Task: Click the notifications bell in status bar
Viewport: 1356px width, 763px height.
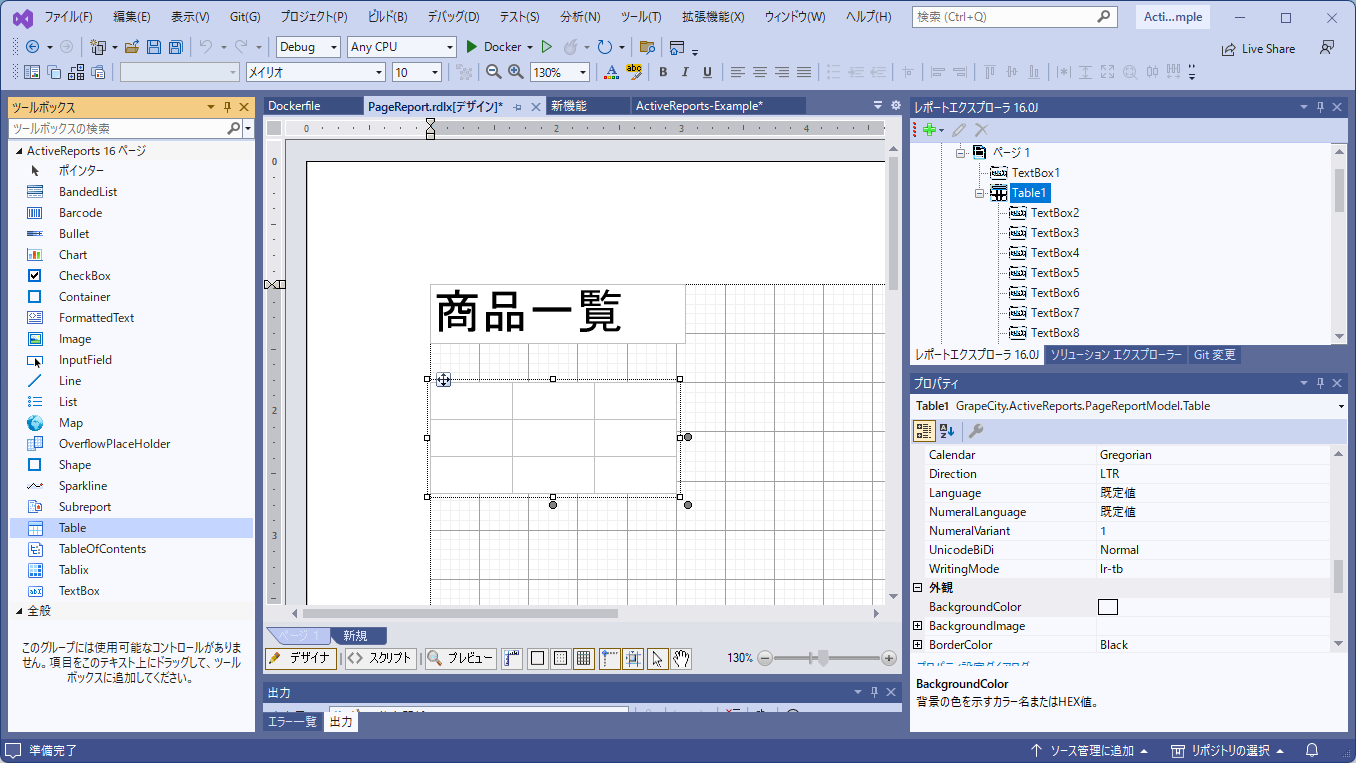Action: (1312, 751)
